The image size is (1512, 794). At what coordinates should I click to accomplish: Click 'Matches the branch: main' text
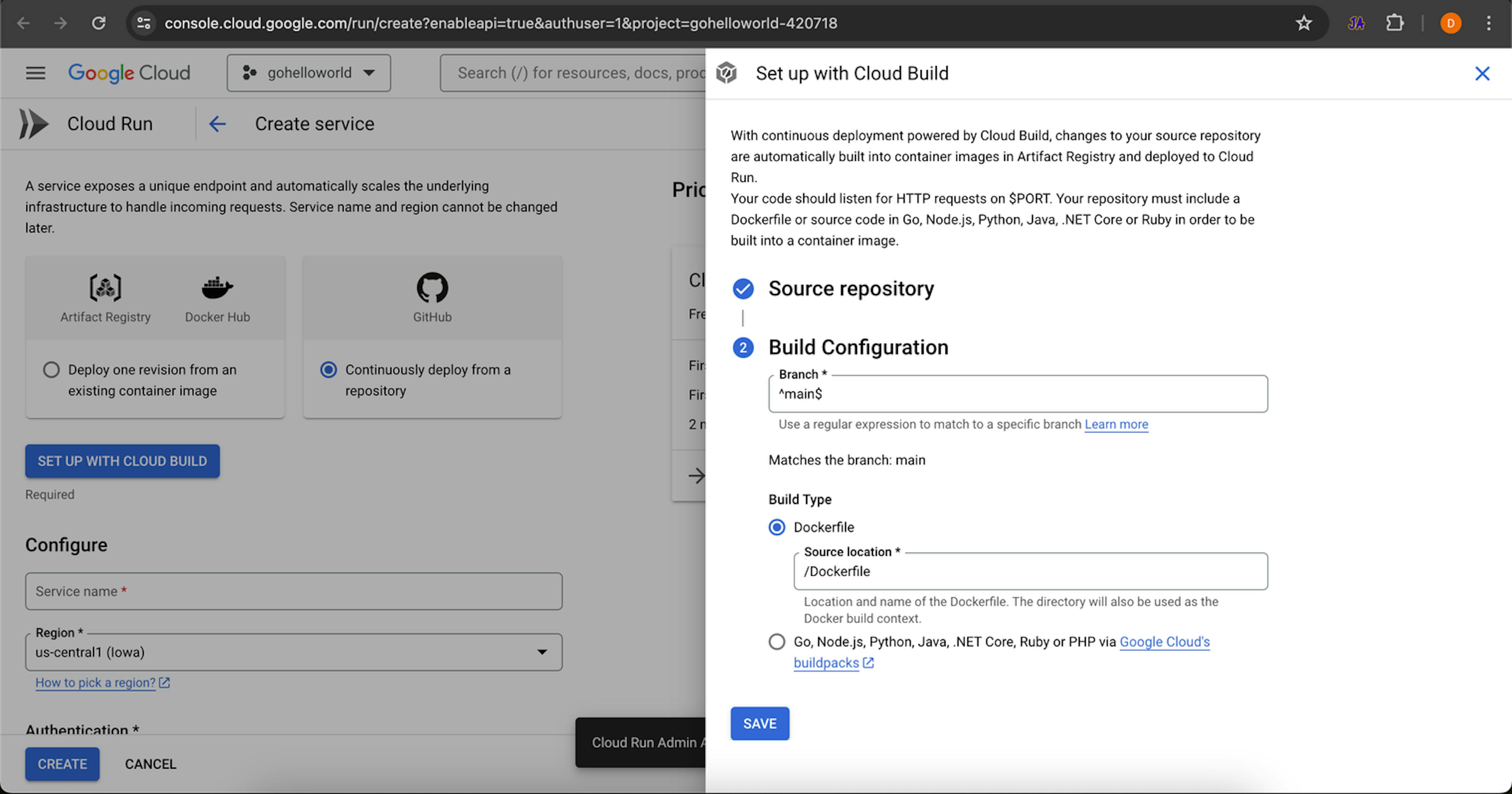[847, 460]
